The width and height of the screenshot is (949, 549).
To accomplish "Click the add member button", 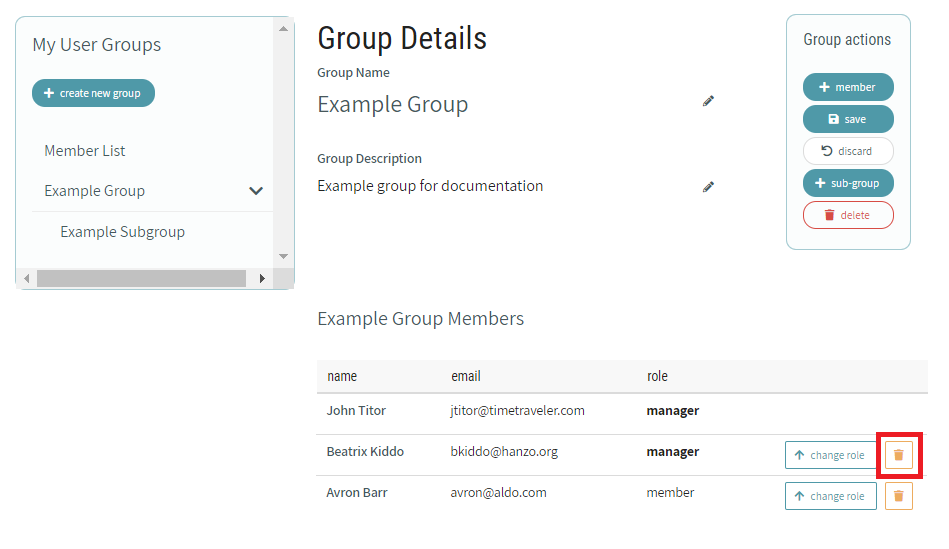I will 848,87.
